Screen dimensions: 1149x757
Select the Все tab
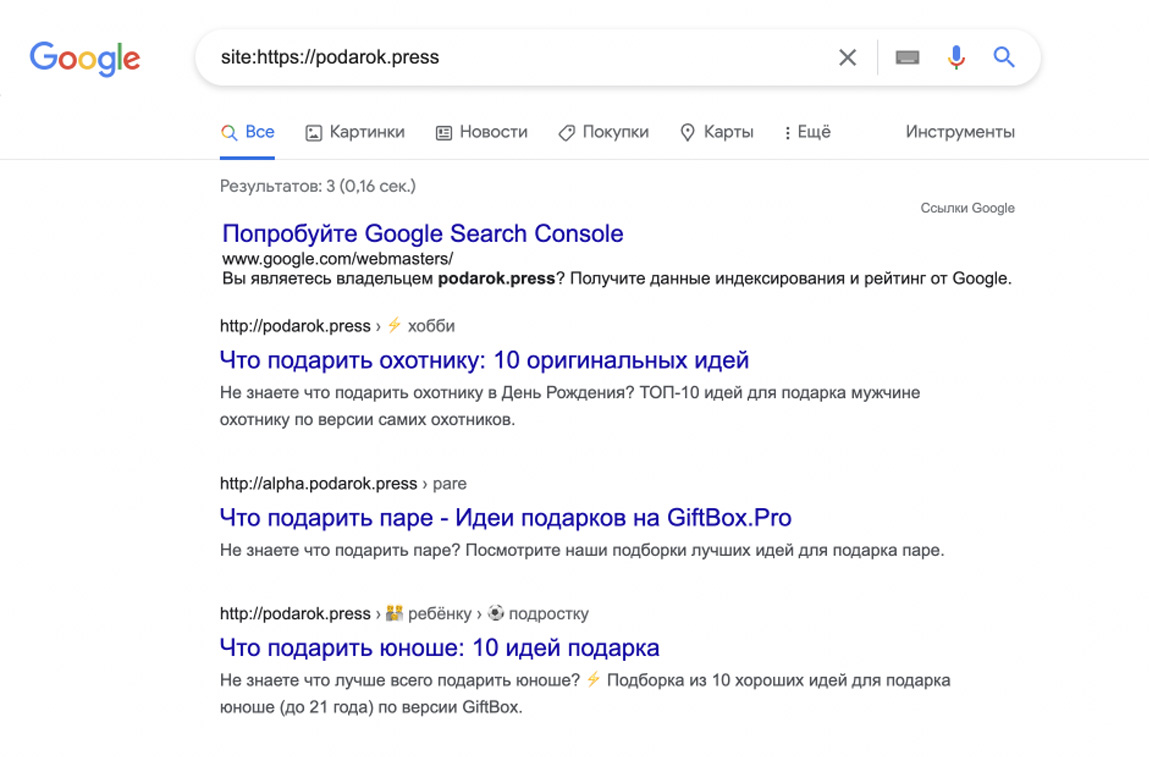(x=248, y=132)
